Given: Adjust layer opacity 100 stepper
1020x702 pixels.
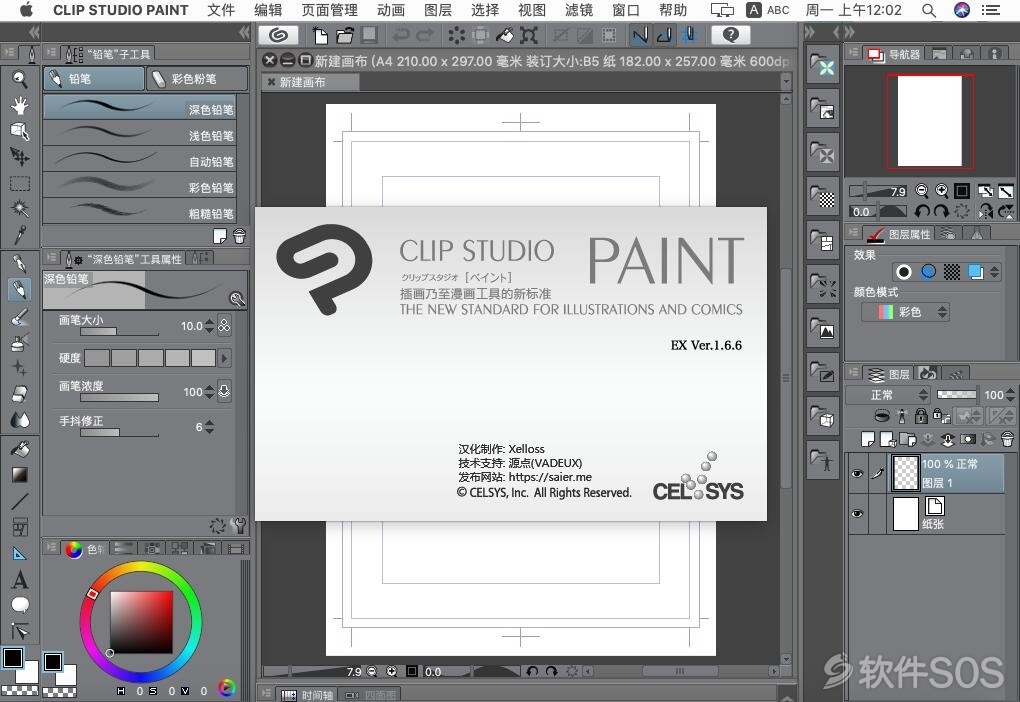Looking at the screenshot, I should pos(1010,395).
